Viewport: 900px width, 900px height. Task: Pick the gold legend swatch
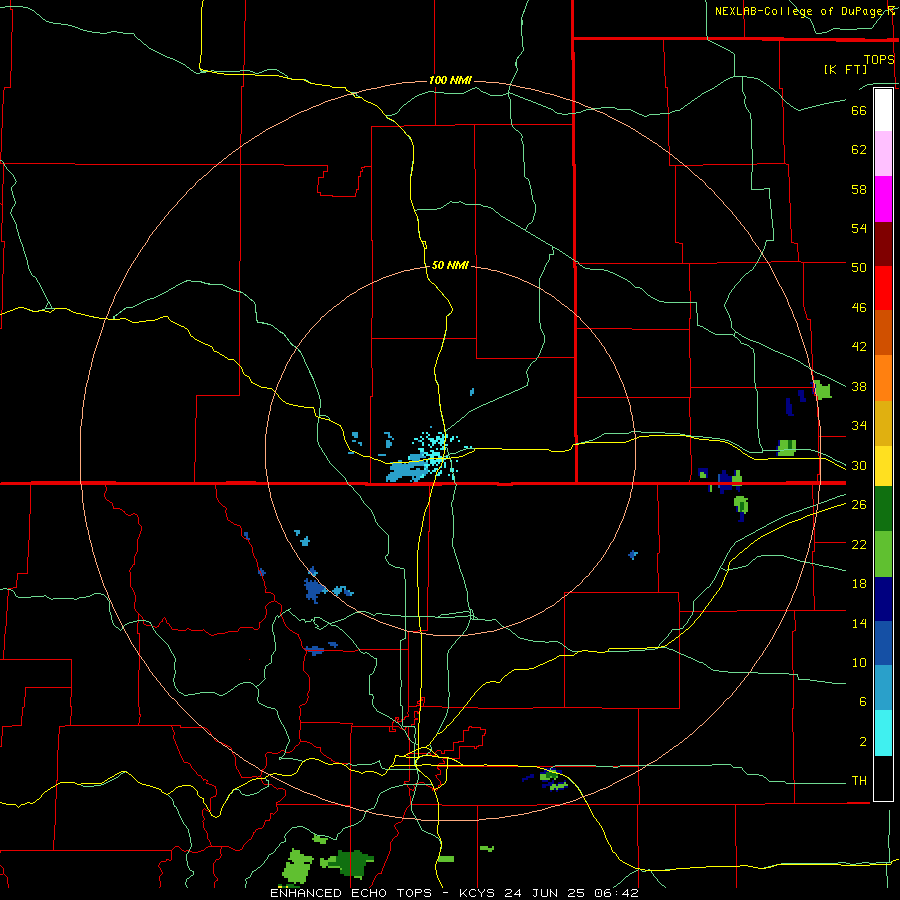coord(883,423)
